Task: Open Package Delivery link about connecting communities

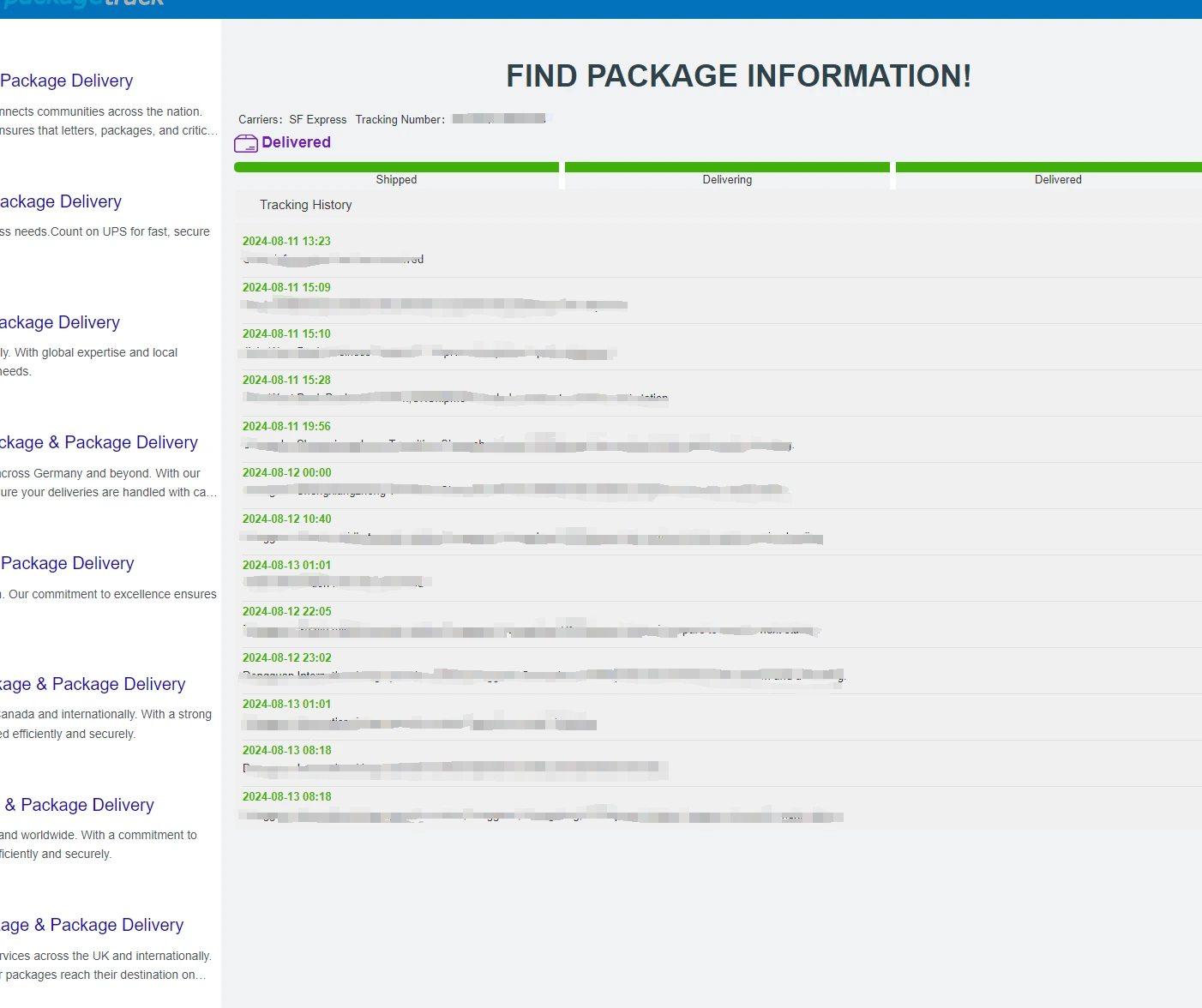Action: click(67, 81)
